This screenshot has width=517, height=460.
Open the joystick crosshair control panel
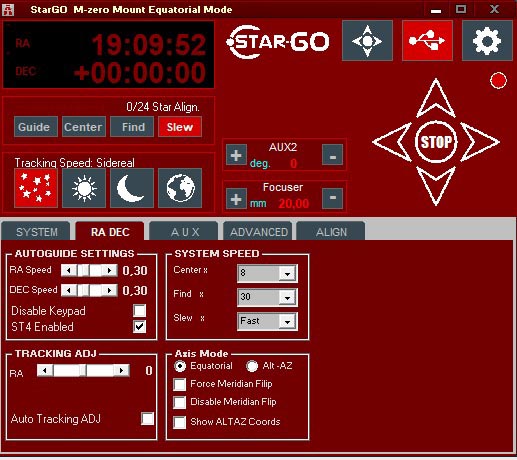click(x=367, y=41)
